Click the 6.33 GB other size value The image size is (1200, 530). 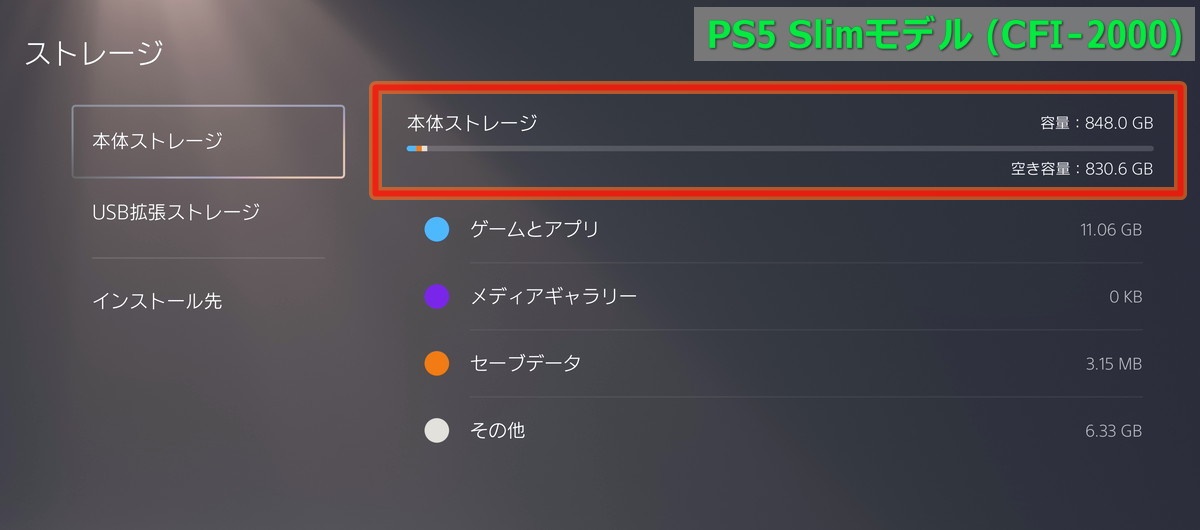(1113, 431)
